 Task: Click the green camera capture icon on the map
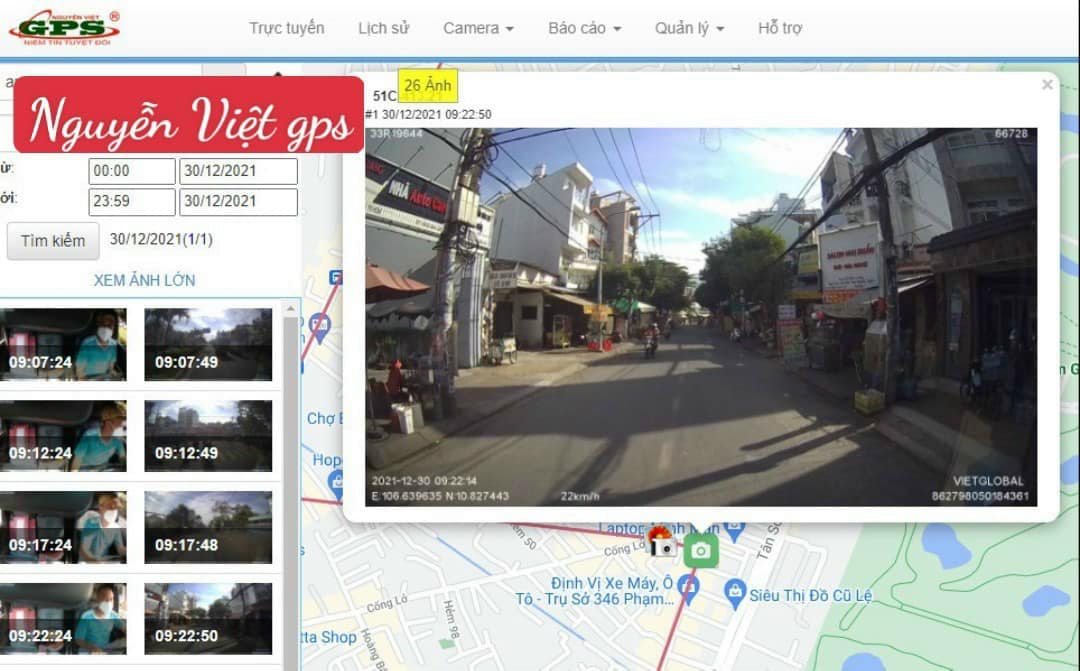tap(701, 552)
